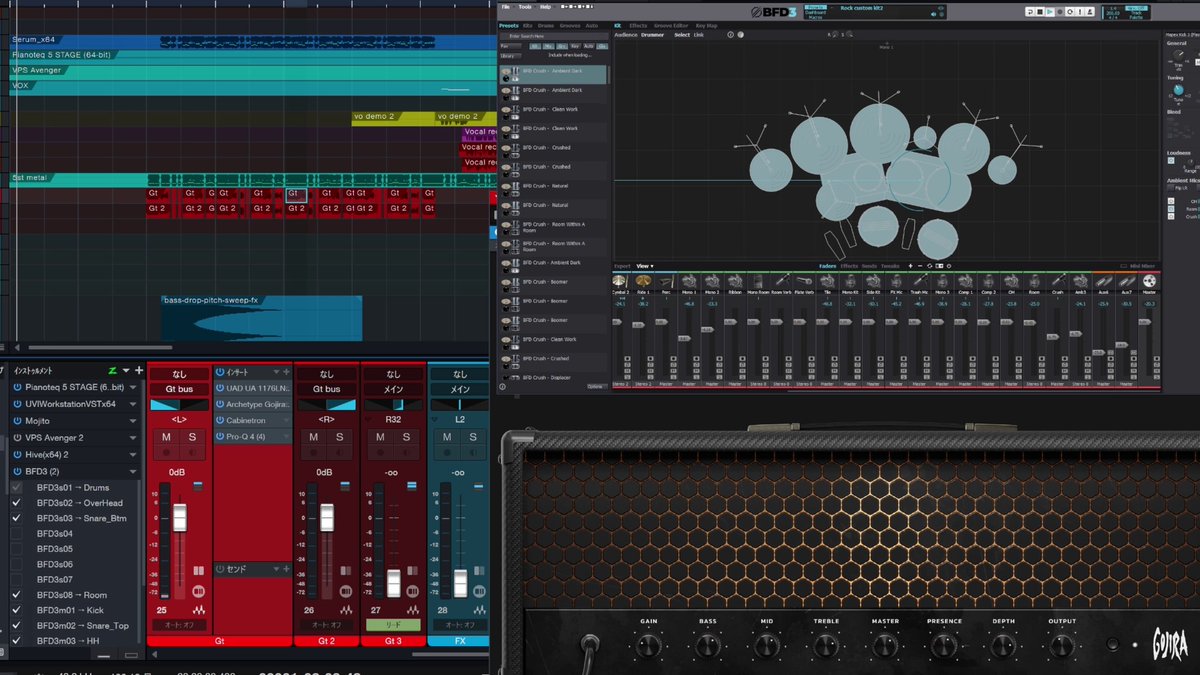Click BFD3 preset search field
1200x675 pixels.
(x=553, y=35)
